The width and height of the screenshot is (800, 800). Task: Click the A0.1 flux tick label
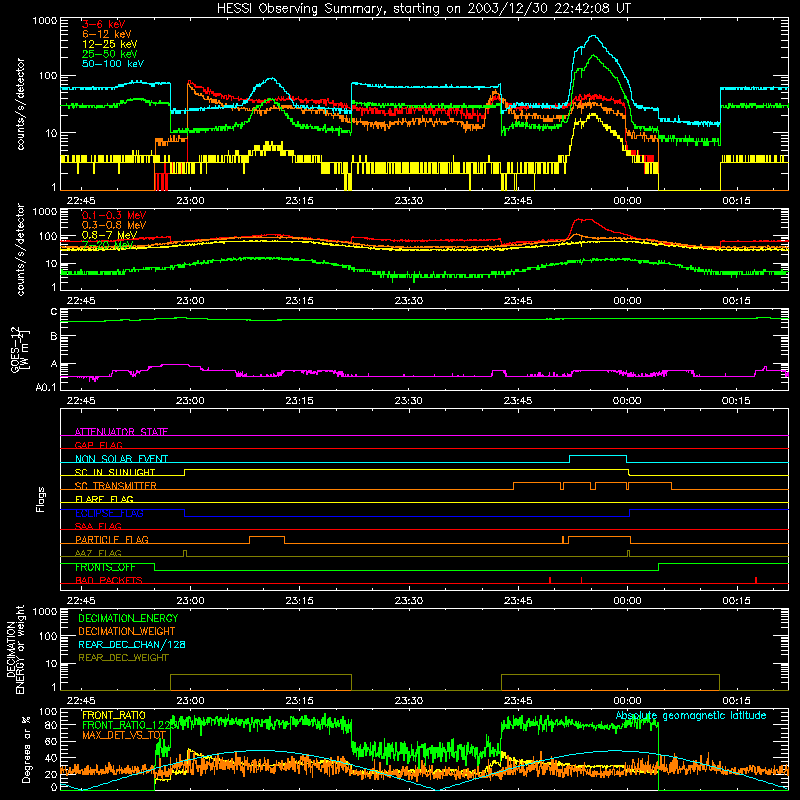coord(46,388)
